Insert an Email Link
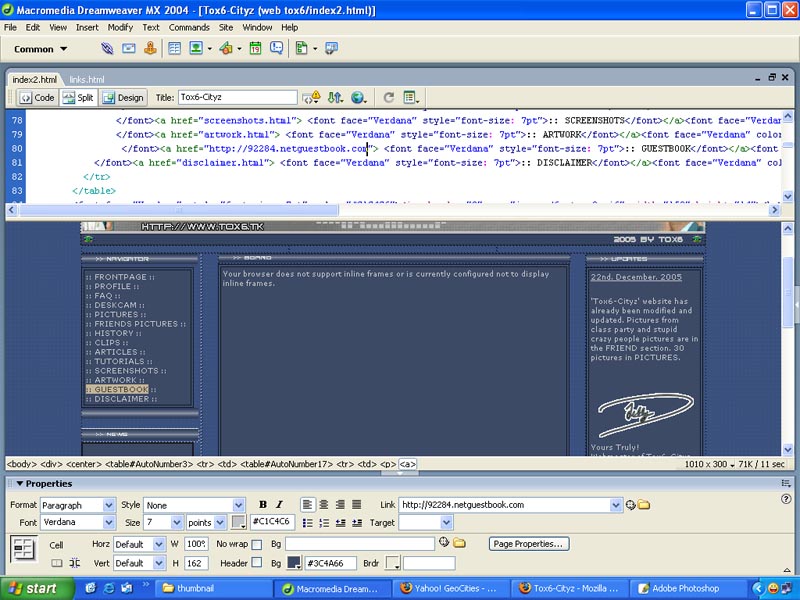Viewport: 800px width, 600px height. [129, 48]
